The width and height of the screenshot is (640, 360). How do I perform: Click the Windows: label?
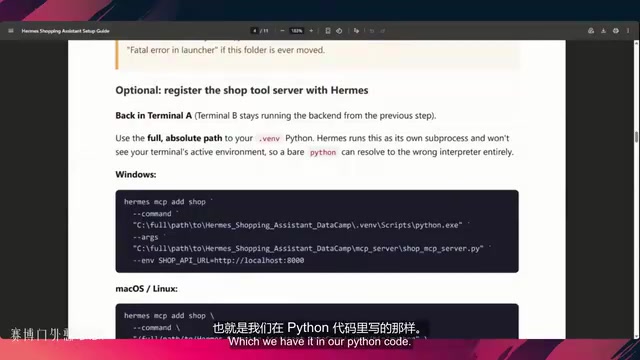136,174
